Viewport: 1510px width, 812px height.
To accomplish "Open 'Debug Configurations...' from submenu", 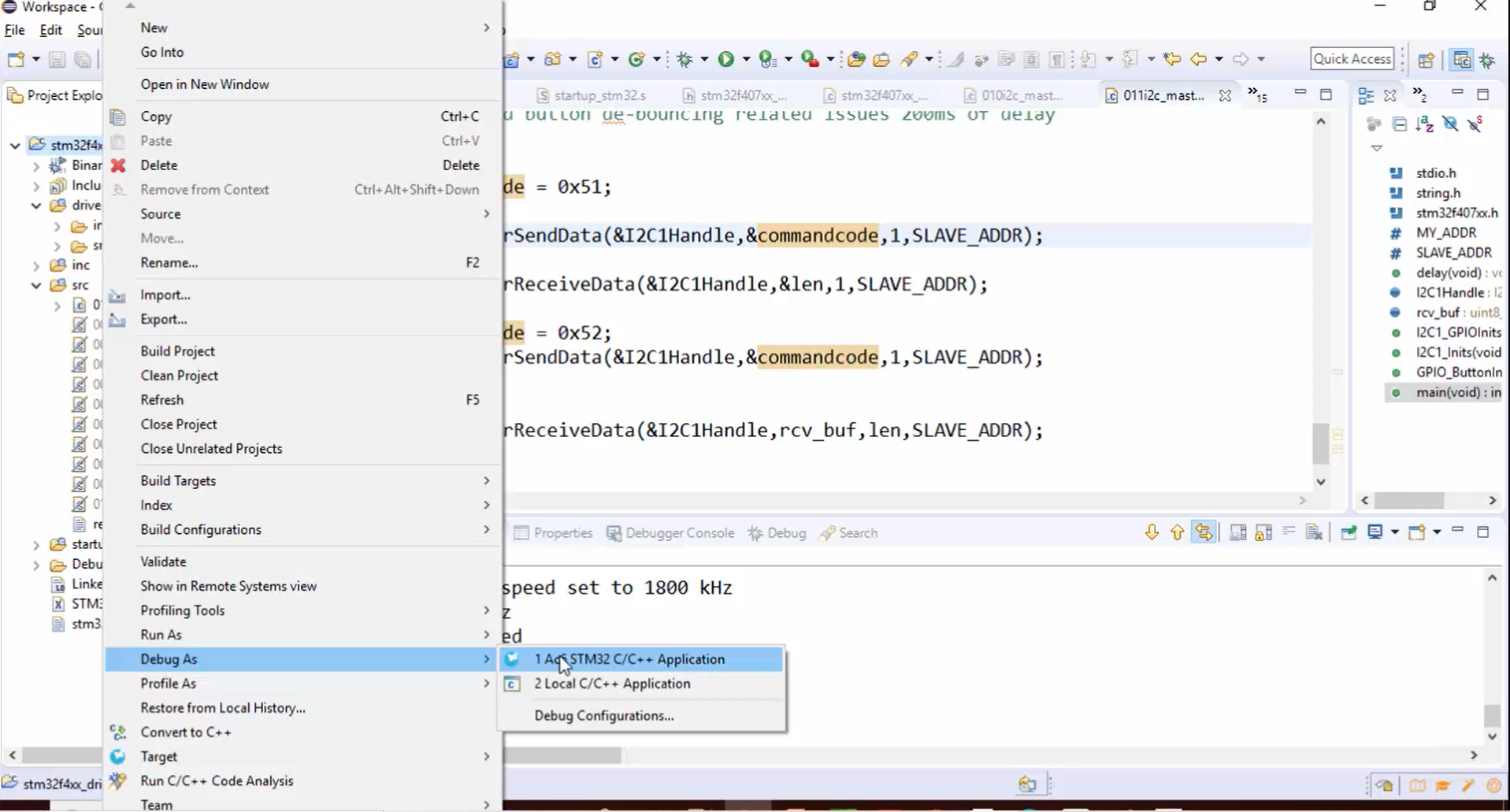I will coord(641,716).
